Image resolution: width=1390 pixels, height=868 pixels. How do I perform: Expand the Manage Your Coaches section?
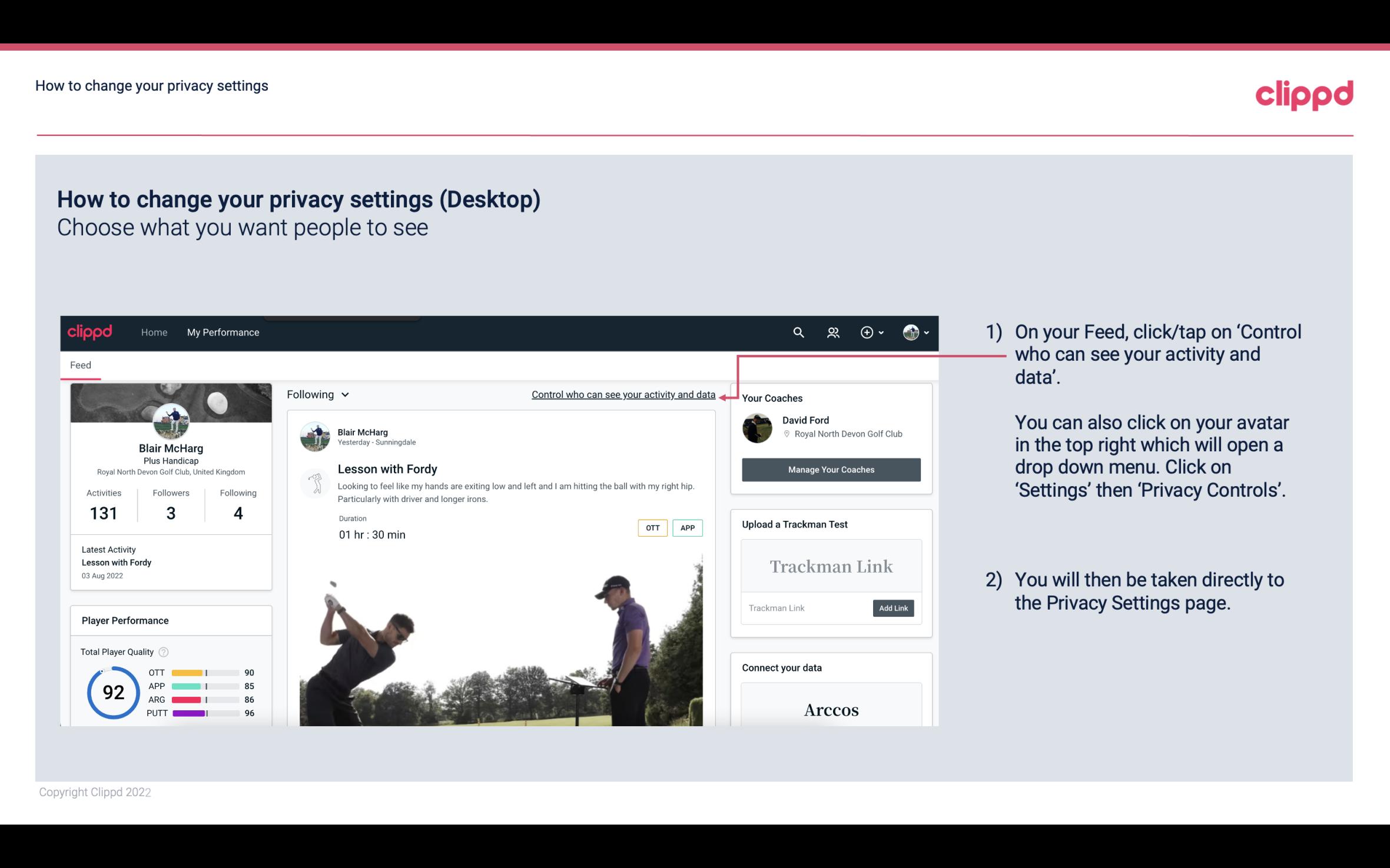(830, 469)
